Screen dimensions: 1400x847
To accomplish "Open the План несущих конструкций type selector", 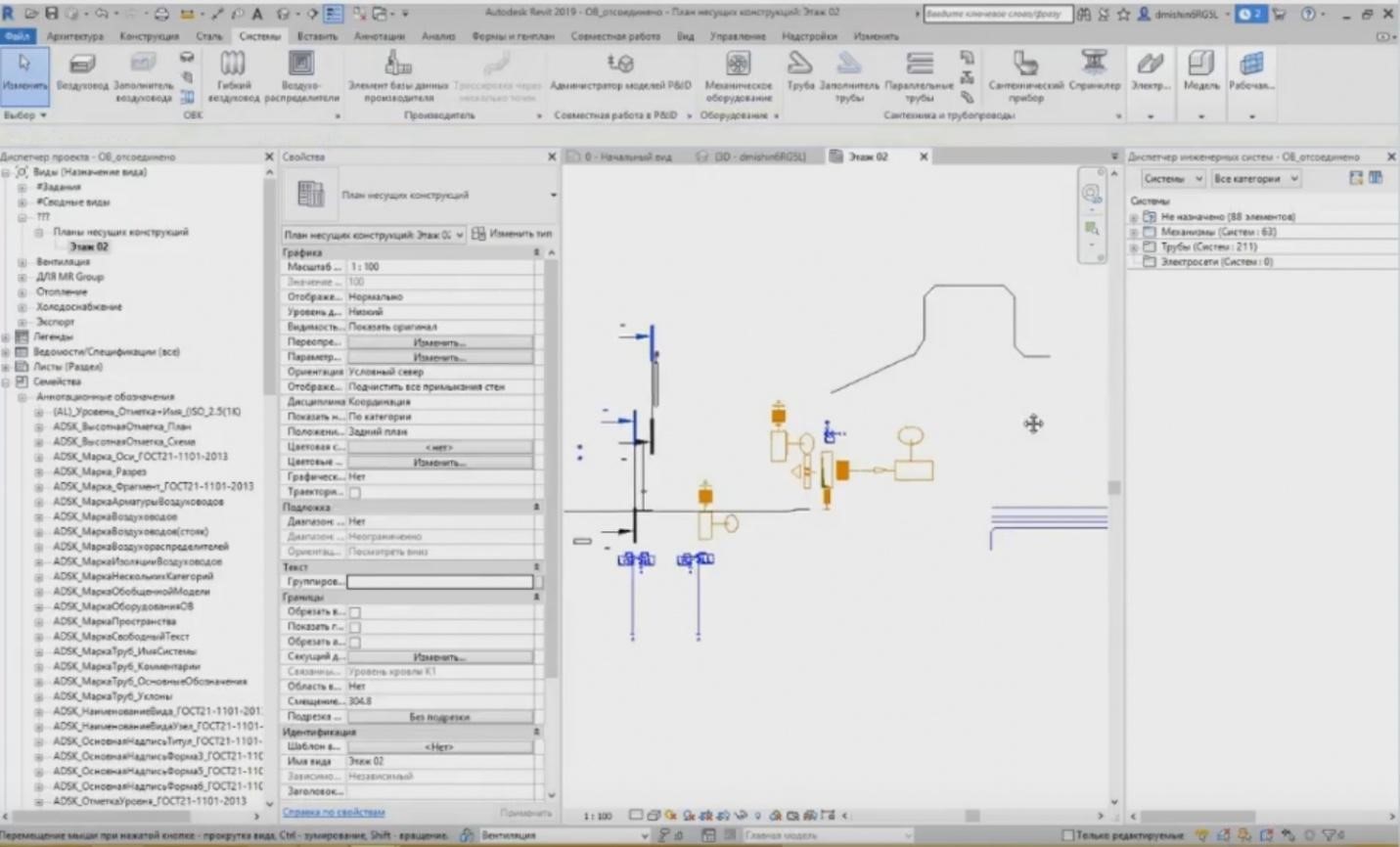I will point(420,195).
